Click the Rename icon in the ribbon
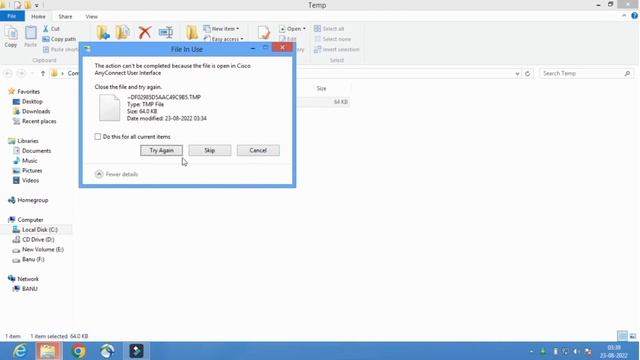The width and height of the screenshot is (640, 360). point(165,32)
